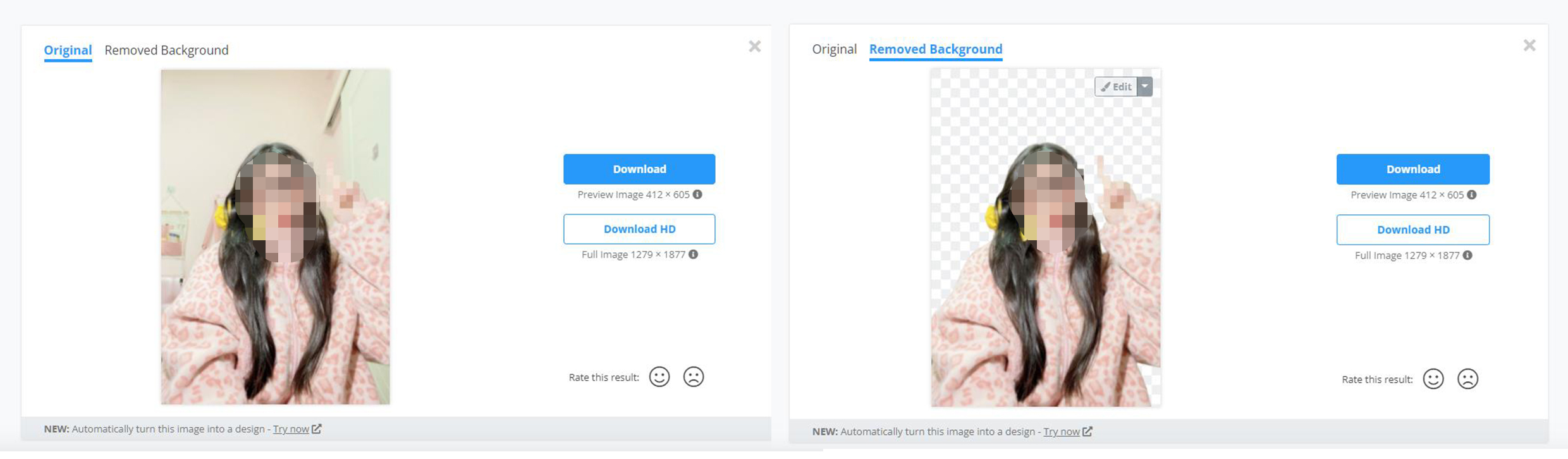
Task: Rate right panel result with happy face
Action: click(x=1433, y=379)
